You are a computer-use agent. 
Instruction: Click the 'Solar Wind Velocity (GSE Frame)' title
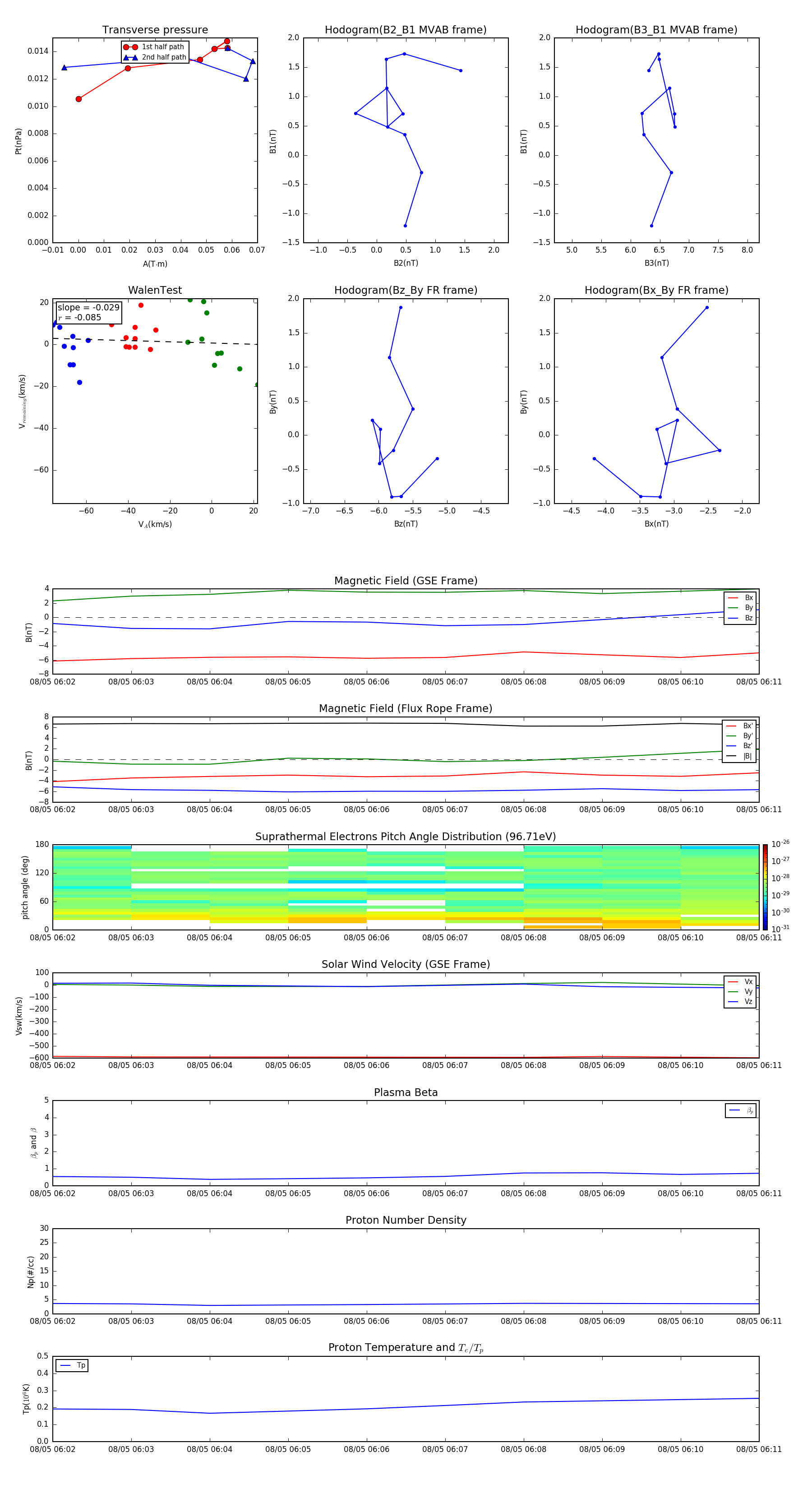pos(406,965)
